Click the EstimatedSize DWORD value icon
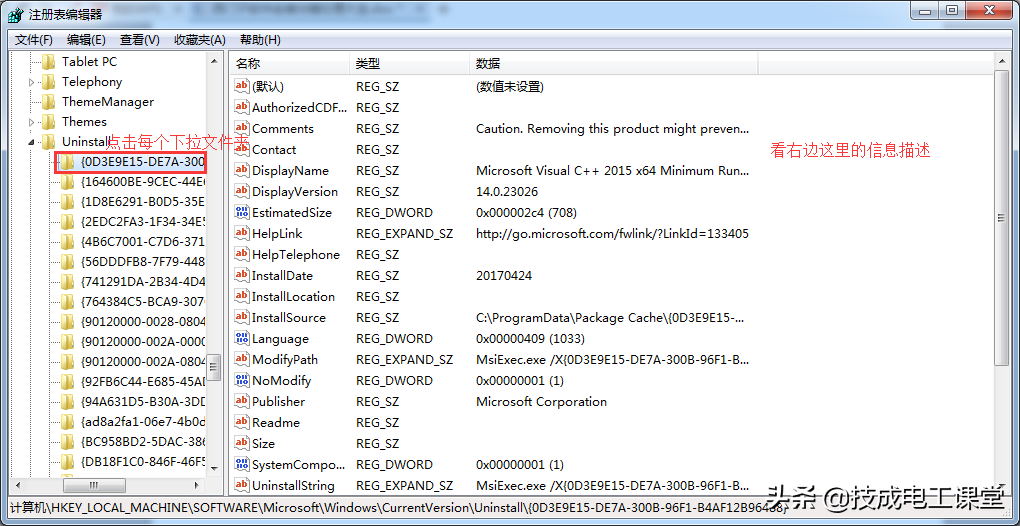 (x=241, y=212)
